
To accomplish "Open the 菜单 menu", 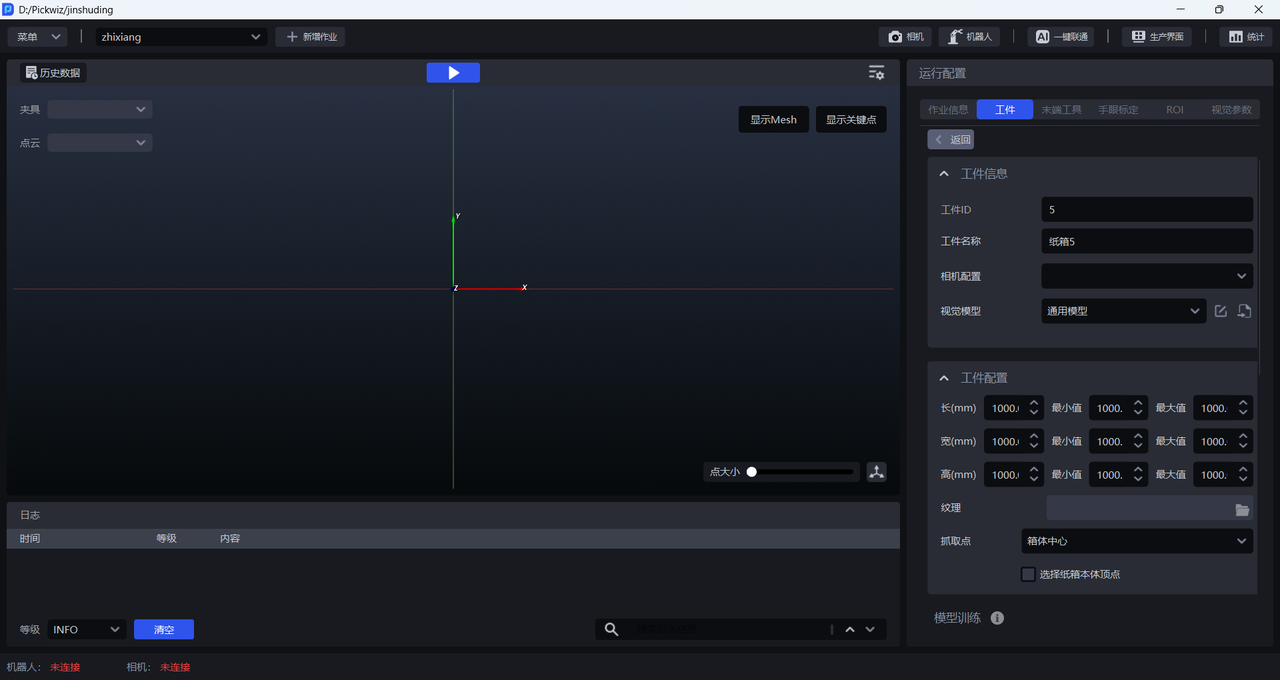I will tap(38, 37).
